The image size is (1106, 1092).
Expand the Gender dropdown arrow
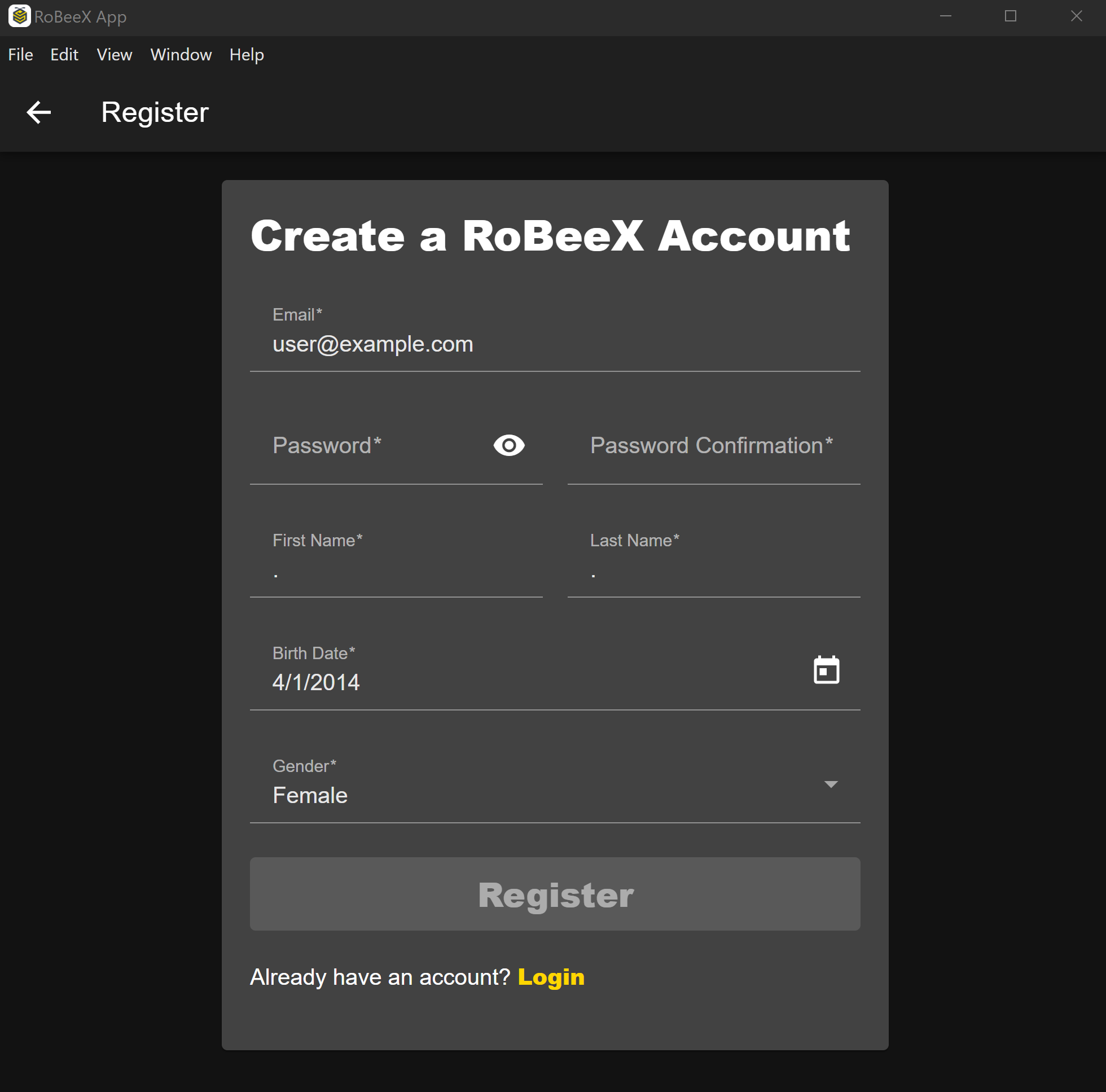click(x=831, y=784)
